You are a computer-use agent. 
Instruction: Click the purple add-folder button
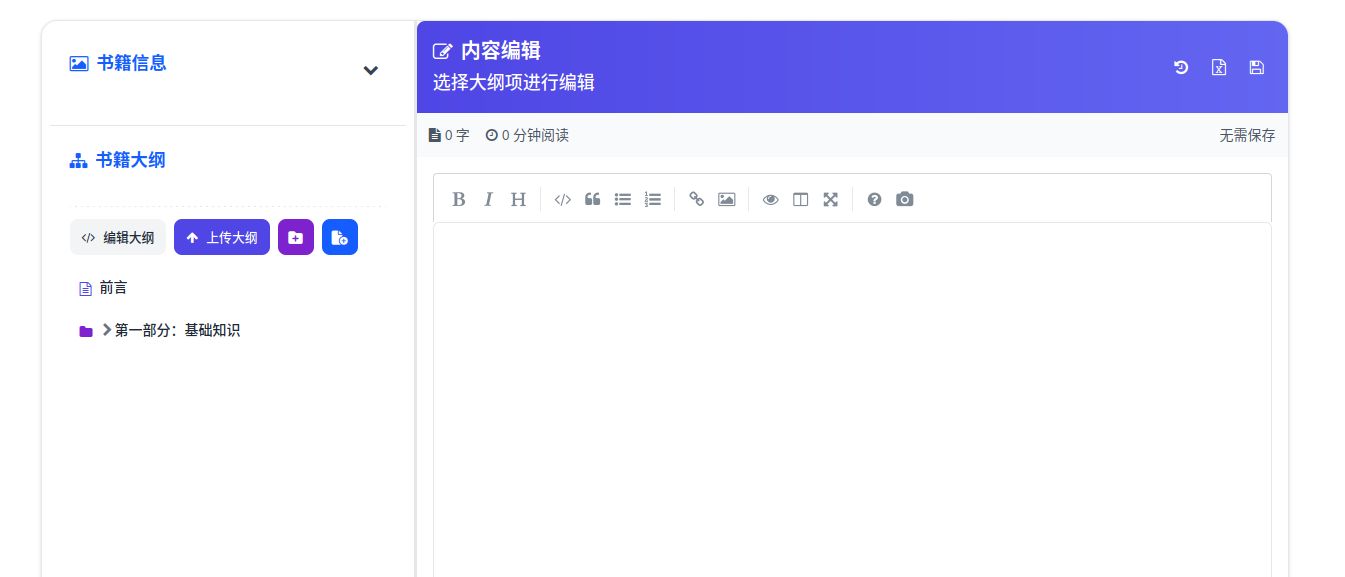[x=296, y=237]
